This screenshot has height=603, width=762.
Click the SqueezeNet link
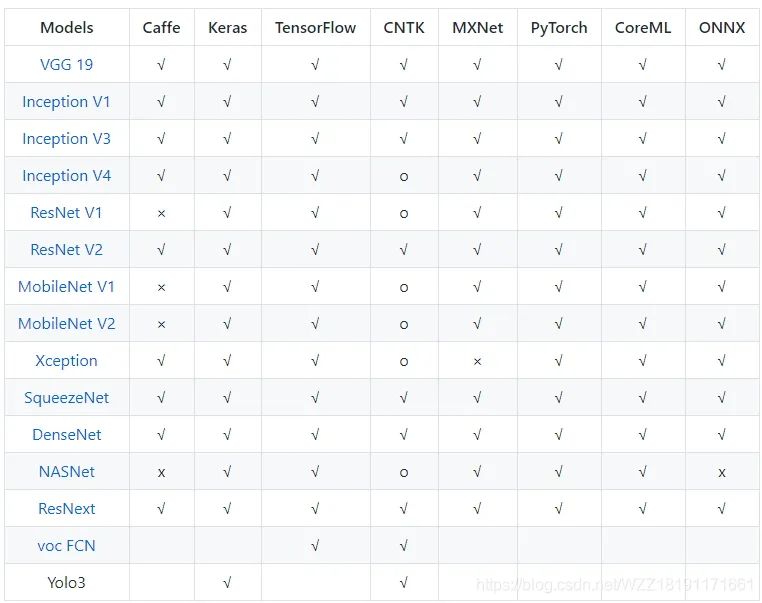coord(66,397)
